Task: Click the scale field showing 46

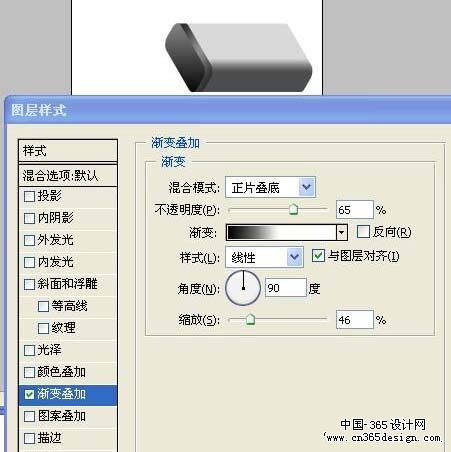Action: pyautogui.click(x=355, y=320)
